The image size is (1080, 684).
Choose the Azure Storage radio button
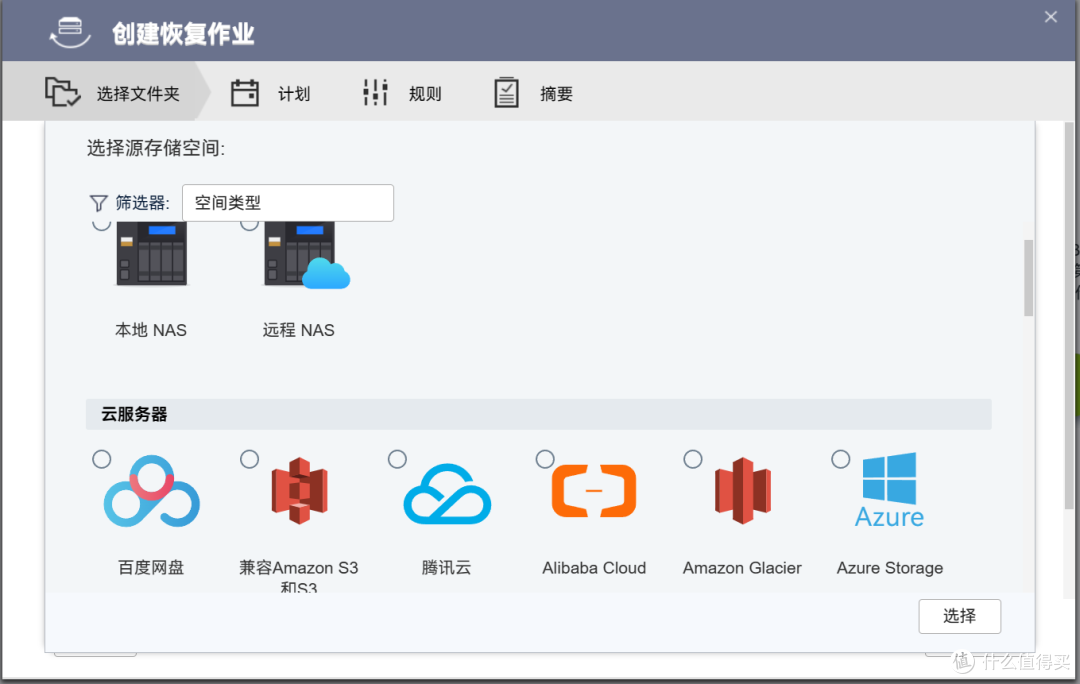tap(840, 459)
